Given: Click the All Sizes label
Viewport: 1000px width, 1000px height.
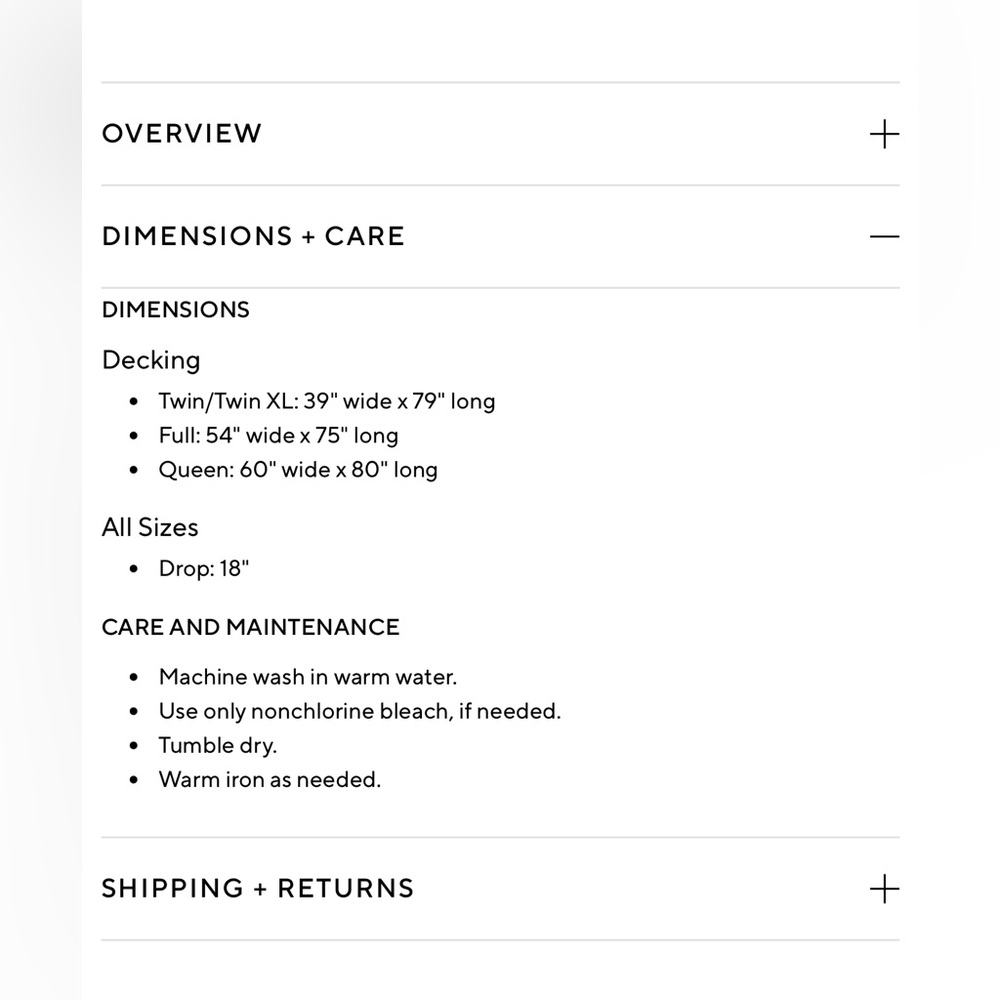Looking at the screenshot, I should click(150, 527).
